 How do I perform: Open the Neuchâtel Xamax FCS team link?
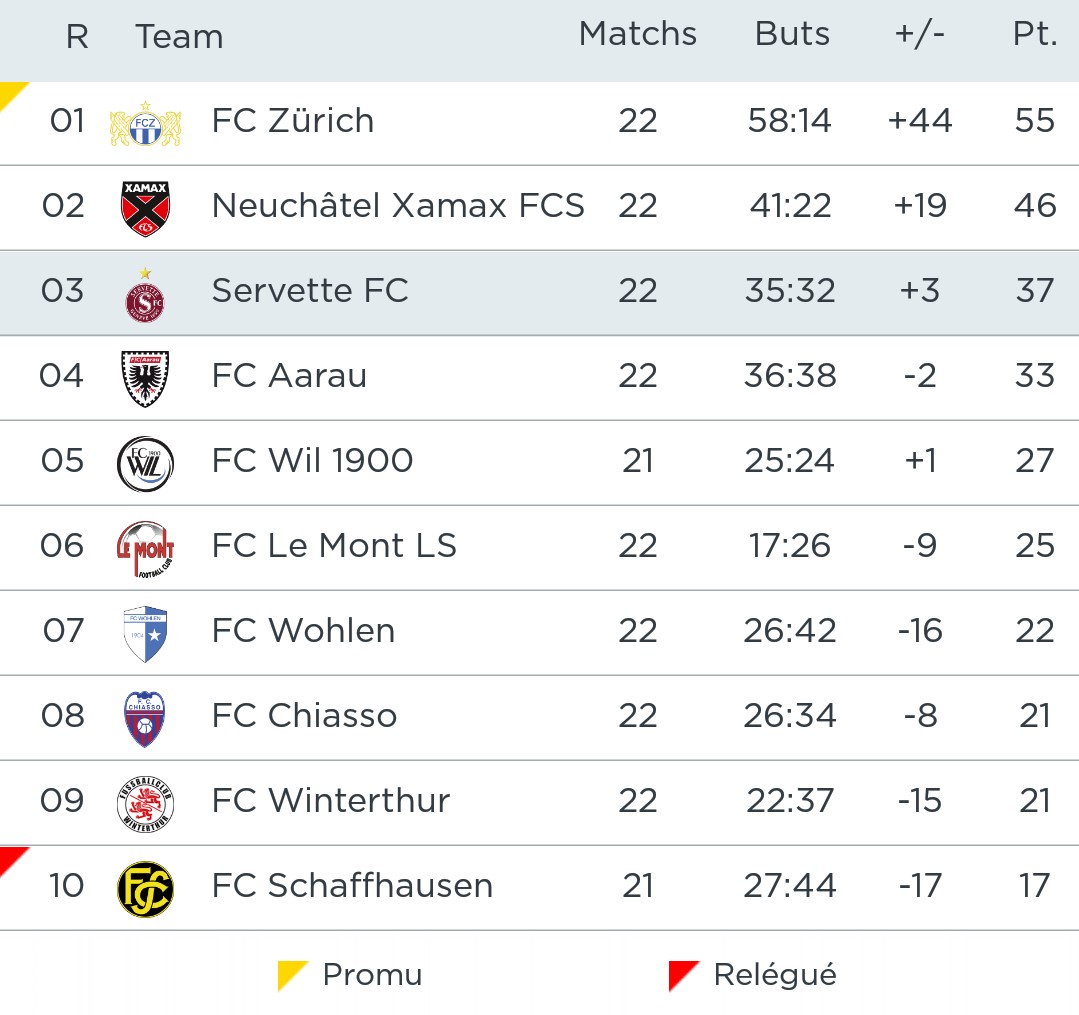[x=398, y=206]
